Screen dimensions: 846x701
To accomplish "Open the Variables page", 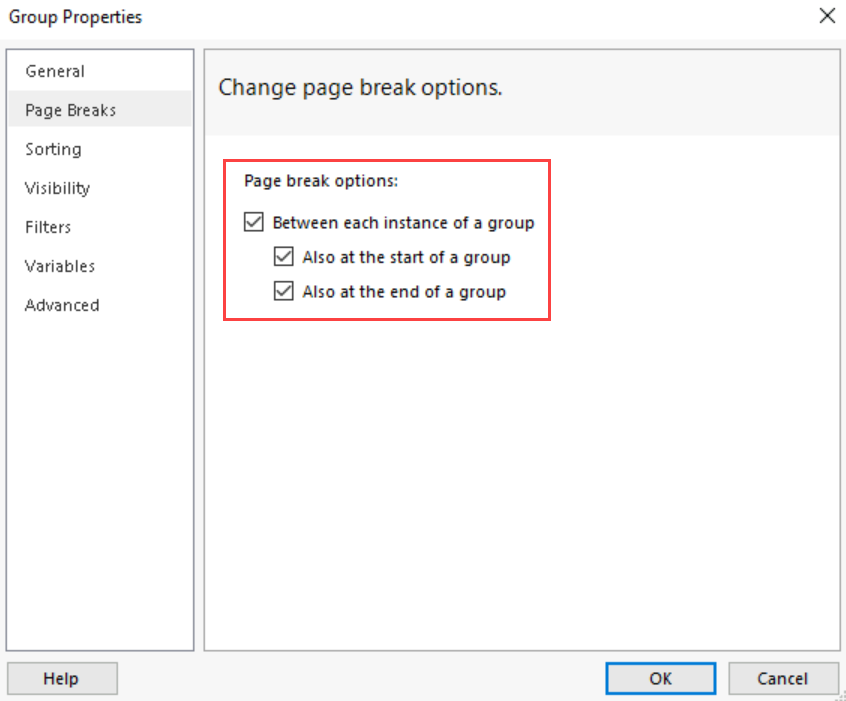I will click(100, 266).
